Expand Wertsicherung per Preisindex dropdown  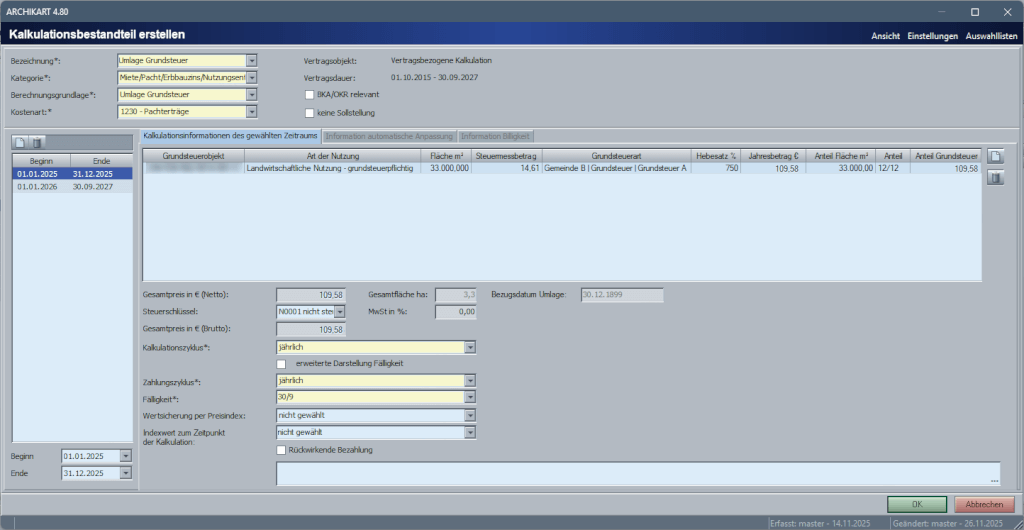470,415
